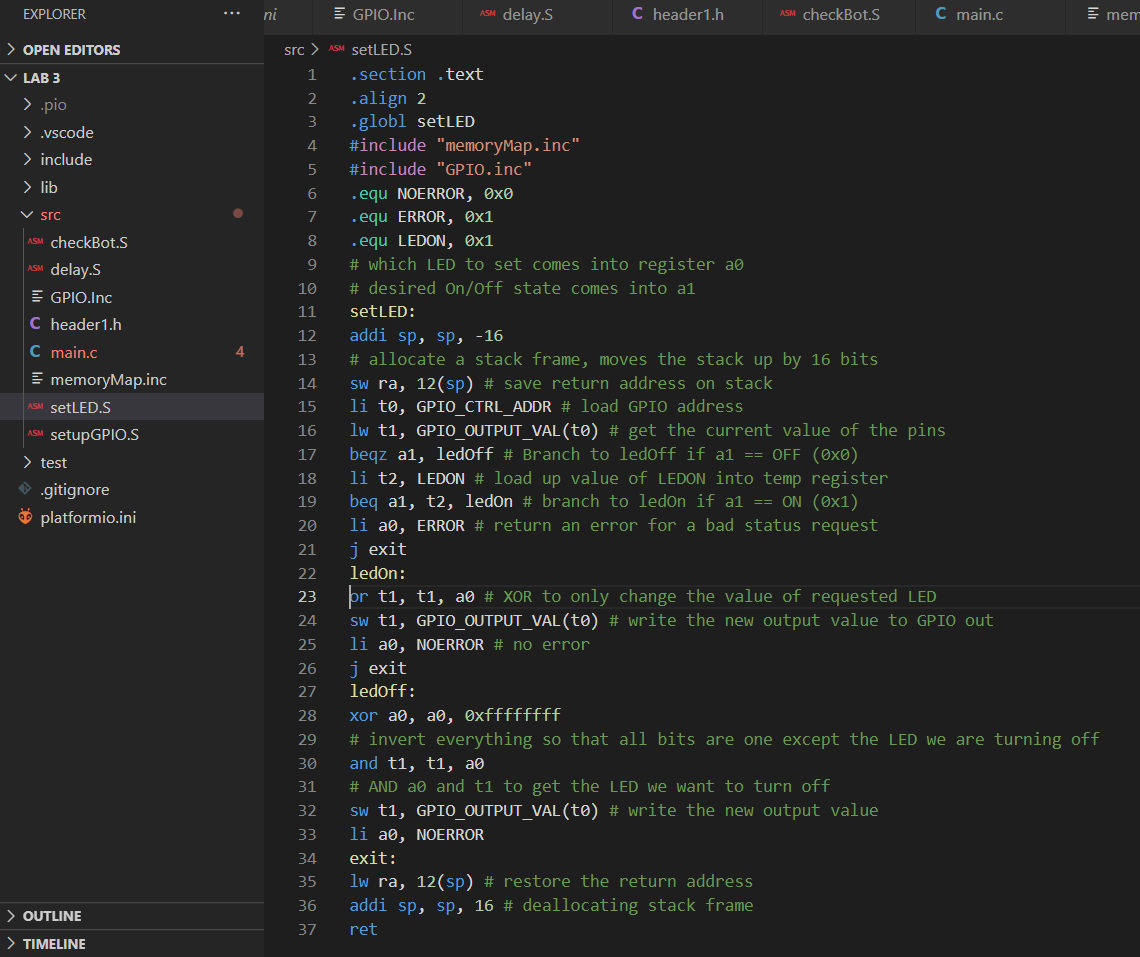Click memoryMap.inc file icon
This screenshot has height=957, width=1140.
click(x=37, y=379)
